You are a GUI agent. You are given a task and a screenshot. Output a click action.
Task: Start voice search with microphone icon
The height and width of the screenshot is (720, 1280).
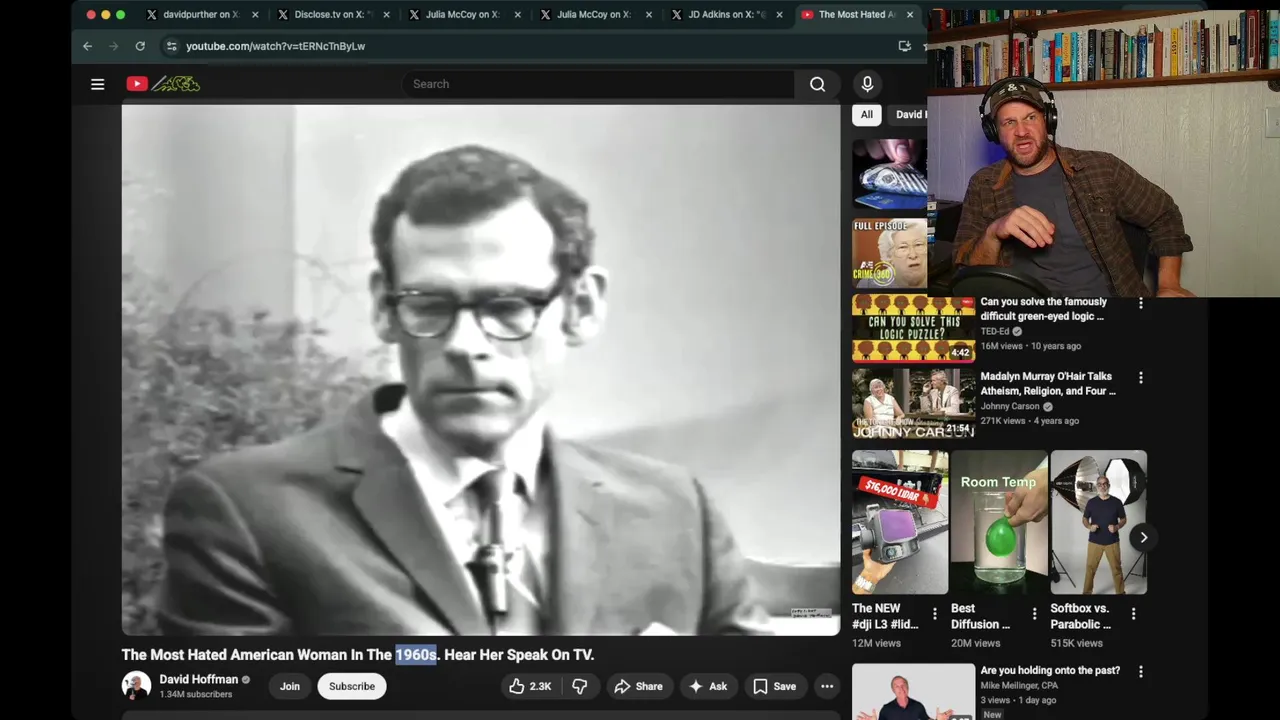click(867, 84)
